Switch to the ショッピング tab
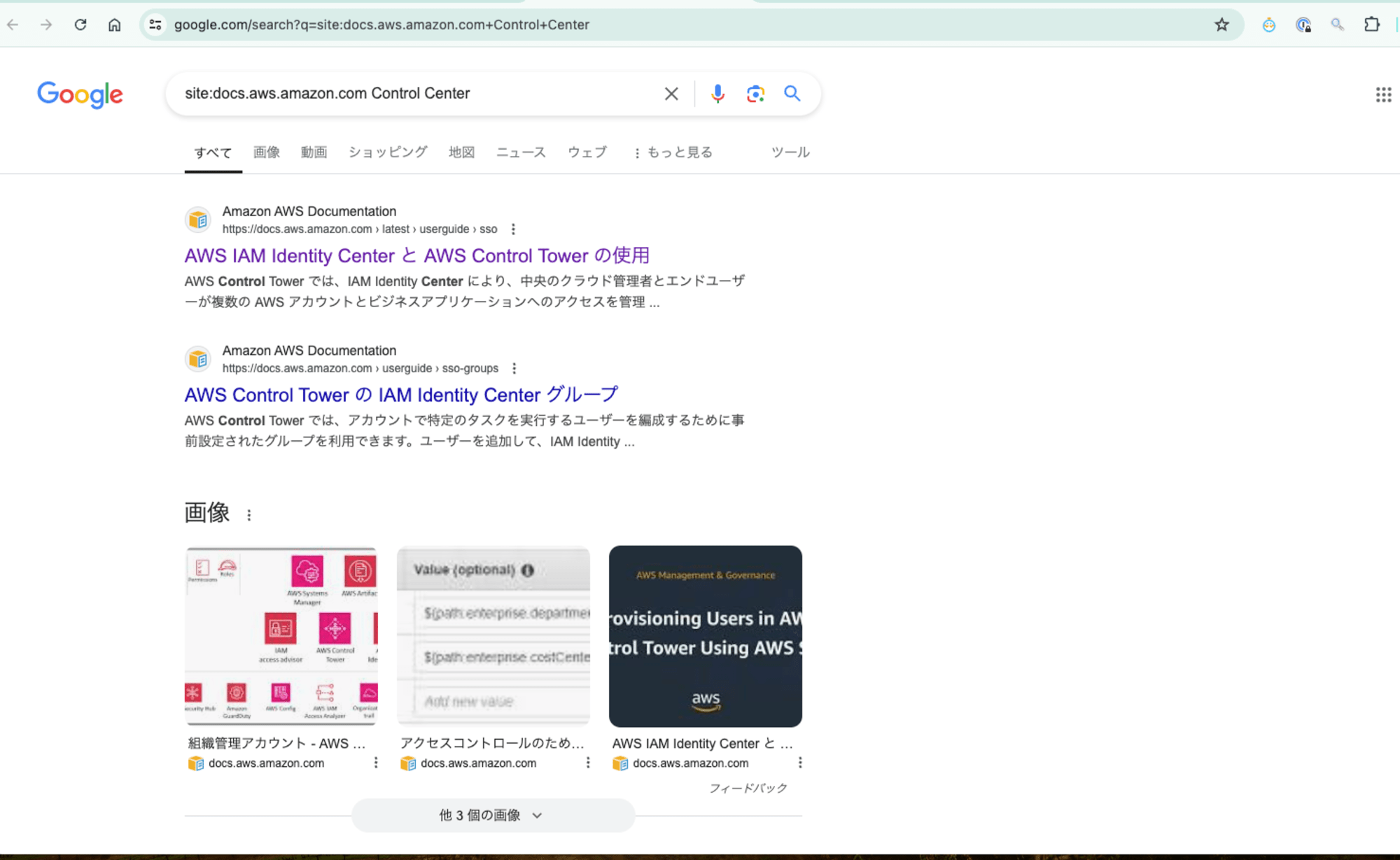Viewport: 1400px width, 860px height. pos(388,153)
